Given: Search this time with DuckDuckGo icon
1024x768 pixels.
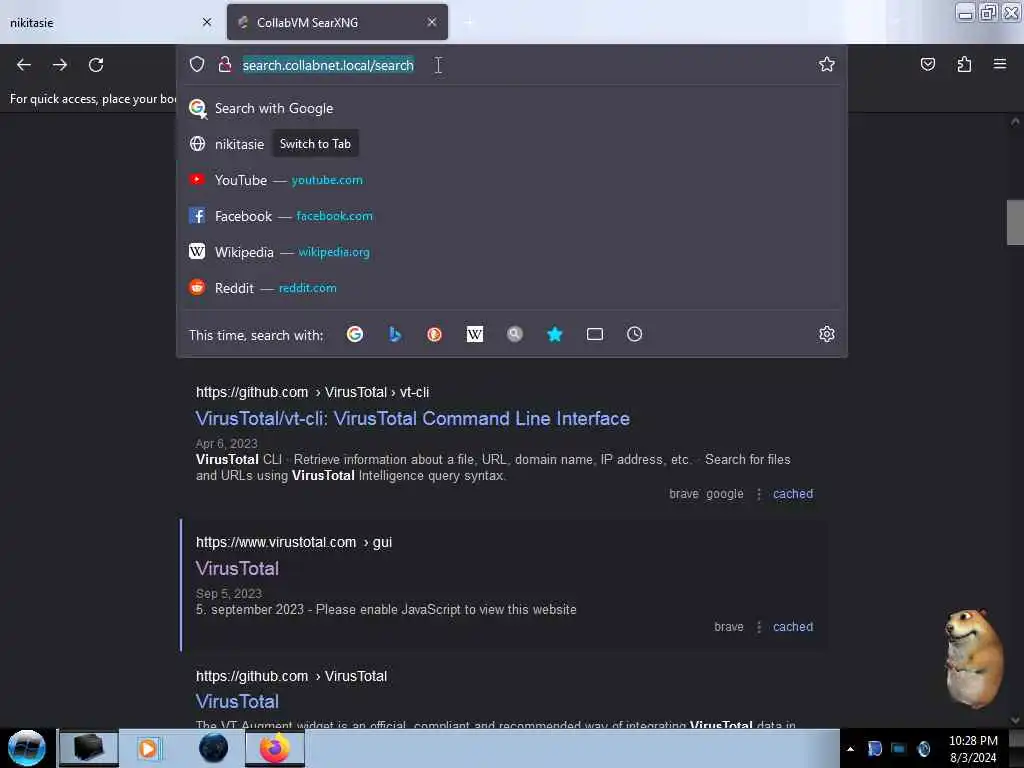Looking at the screenshot, I should [x=434, y=334].
